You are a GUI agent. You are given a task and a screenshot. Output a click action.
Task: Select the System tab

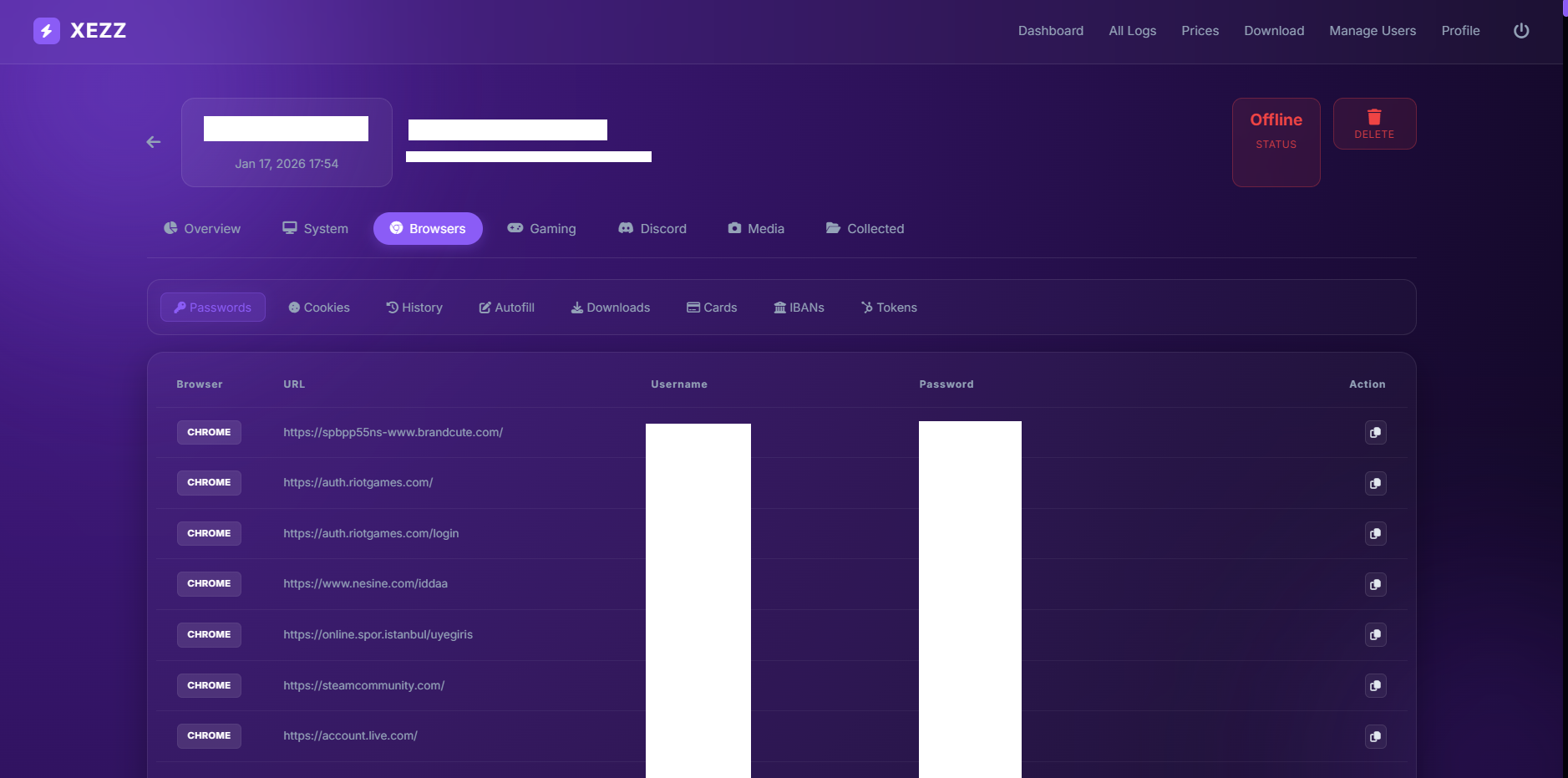[x=315, y=229]
